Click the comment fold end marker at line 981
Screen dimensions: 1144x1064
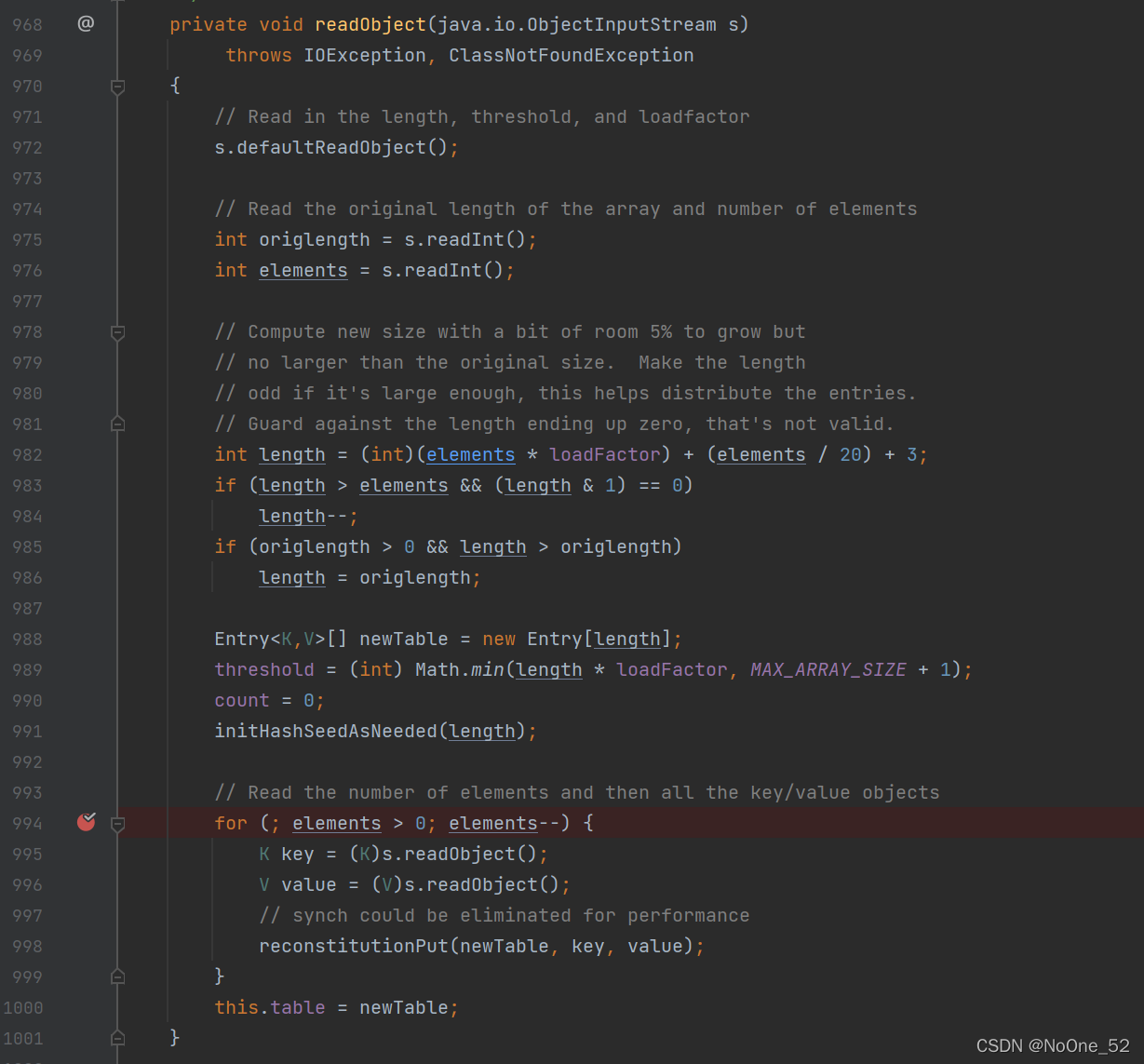point(118,424)
